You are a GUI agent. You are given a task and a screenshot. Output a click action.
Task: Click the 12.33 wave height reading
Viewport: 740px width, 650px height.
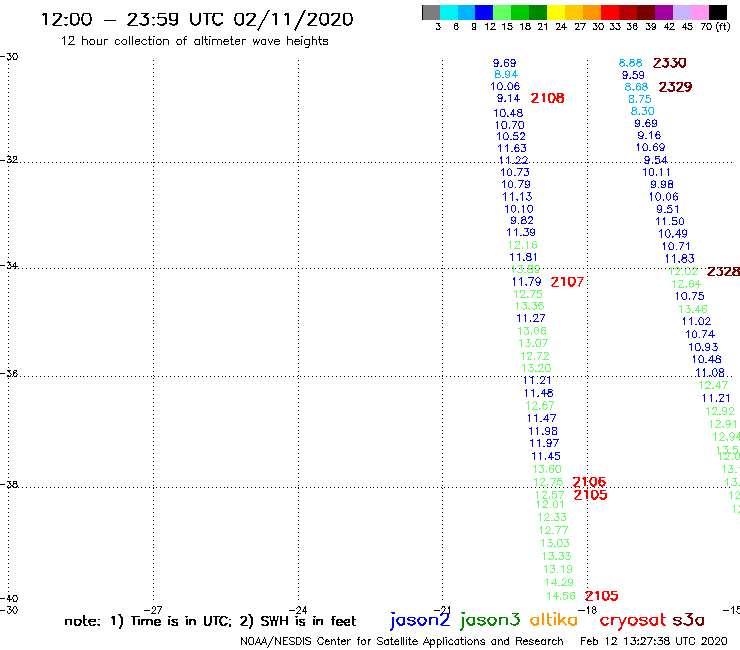[x=552, y=517]
